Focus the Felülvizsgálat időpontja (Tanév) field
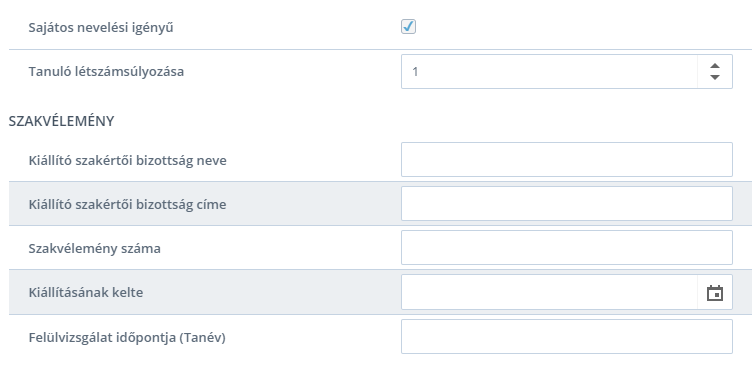Viewport: 752px width, 385px height. [x=567, y=337]
